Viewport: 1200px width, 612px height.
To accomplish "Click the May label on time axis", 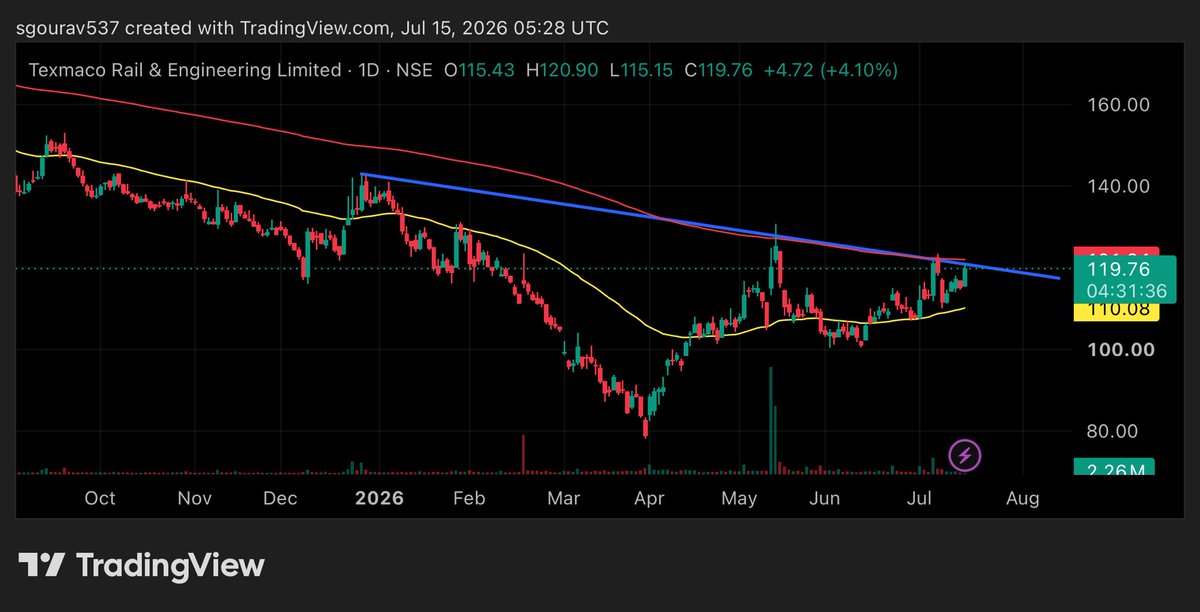I will pos(739,498).
